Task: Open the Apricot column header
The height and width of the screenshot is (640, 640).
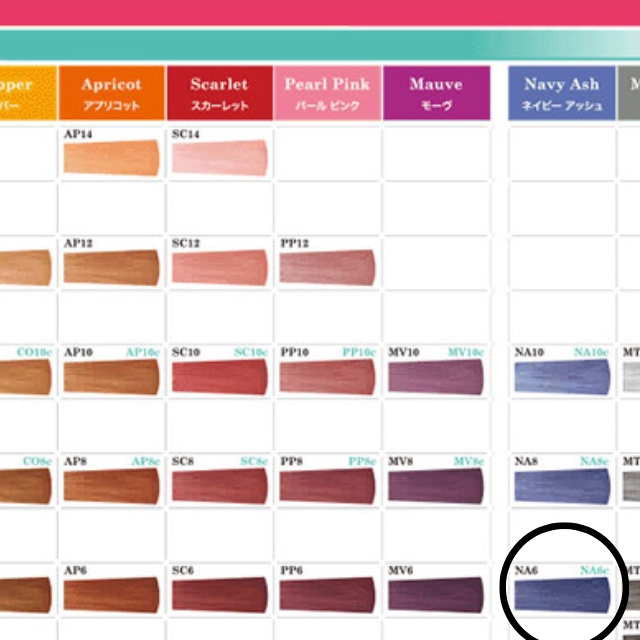Action: click(x=111, y=93)
